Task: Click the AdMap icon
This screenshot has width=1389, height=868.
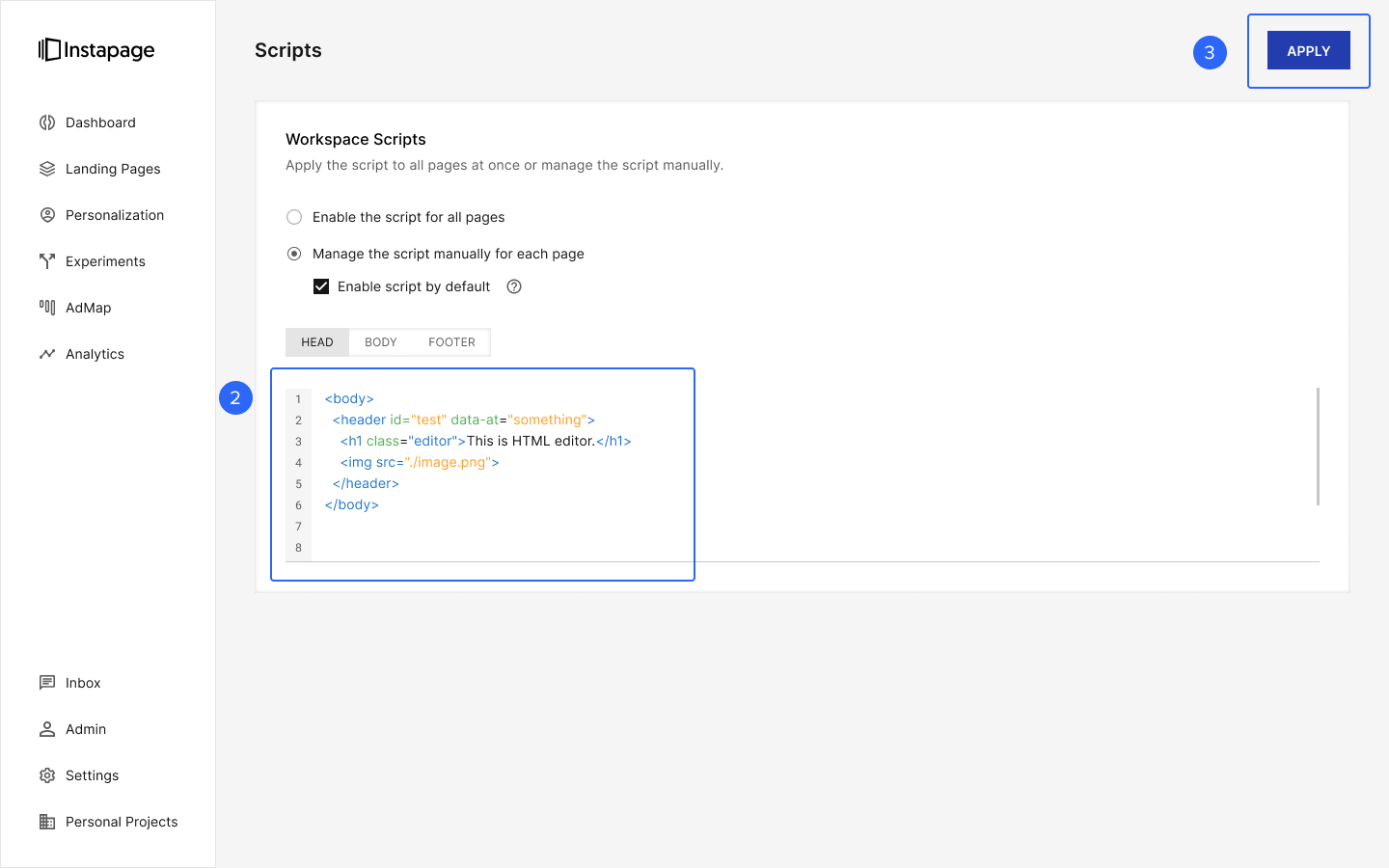Action: pos(47,308)
